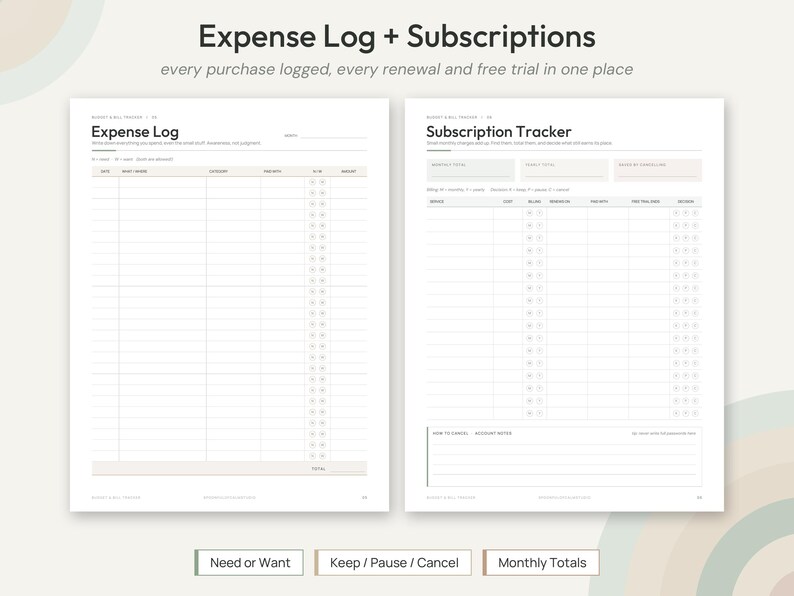This screenshot has width=794, height=596.
Task: Click the "Monthly Totals" label button
Action: coord(541,563)
